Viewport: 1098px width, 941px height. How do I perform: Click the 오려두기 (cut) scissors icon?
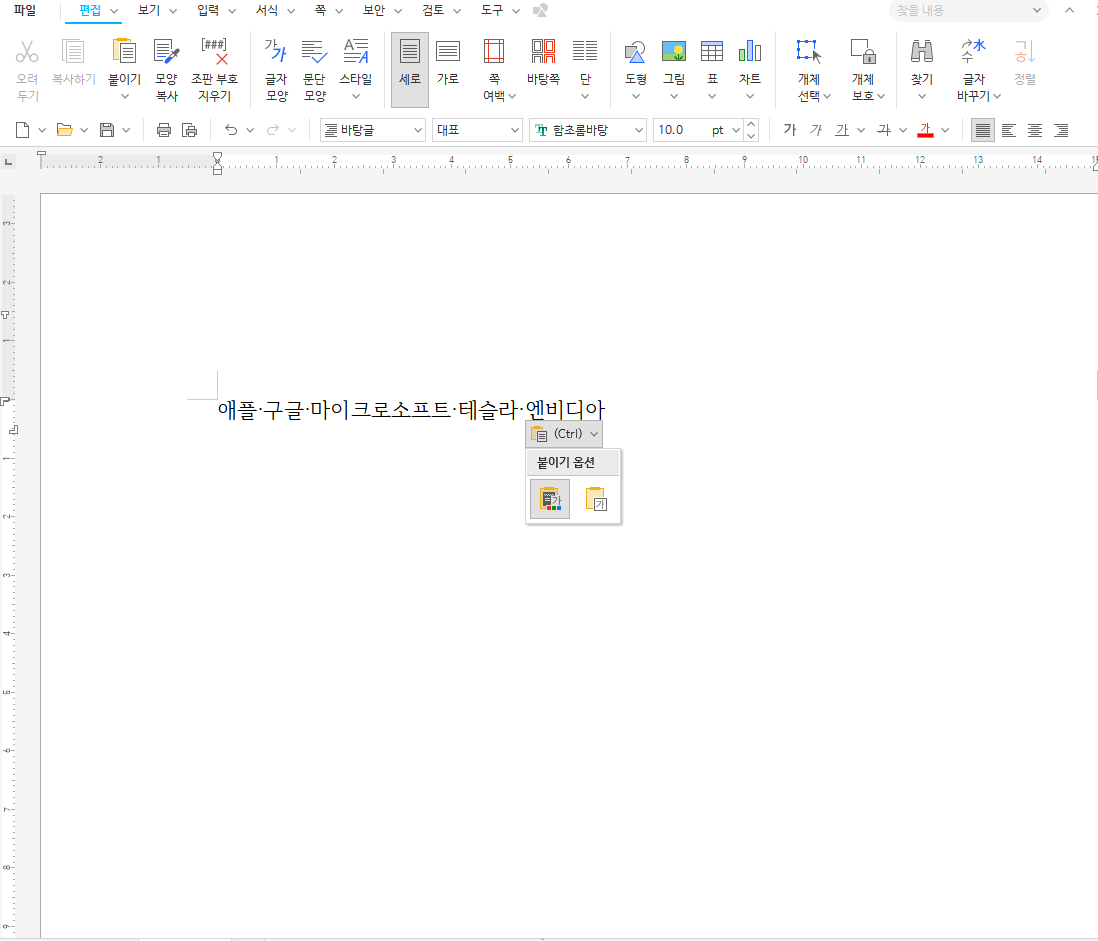click(27, 52)
